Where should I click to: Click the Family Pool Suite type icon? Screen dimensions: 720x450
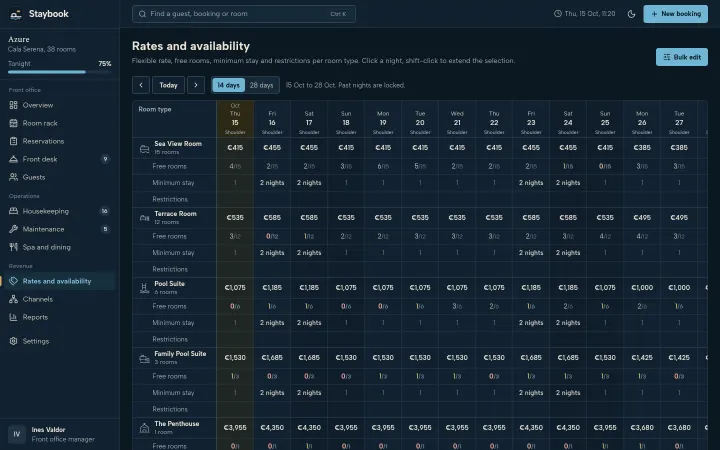pyautogui.click(x=144, y=359)
